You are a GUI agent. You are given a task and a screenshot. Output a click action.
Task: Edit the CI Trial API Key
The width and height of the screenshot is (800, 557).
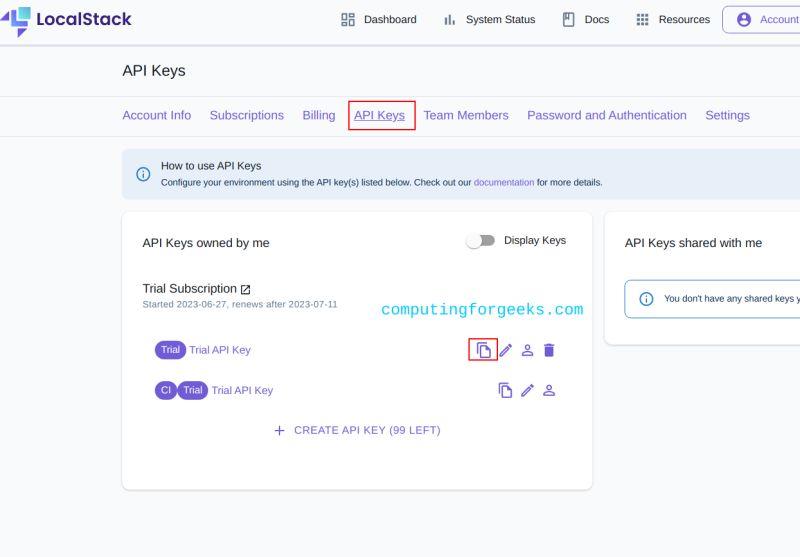click(x=528, y=390)
